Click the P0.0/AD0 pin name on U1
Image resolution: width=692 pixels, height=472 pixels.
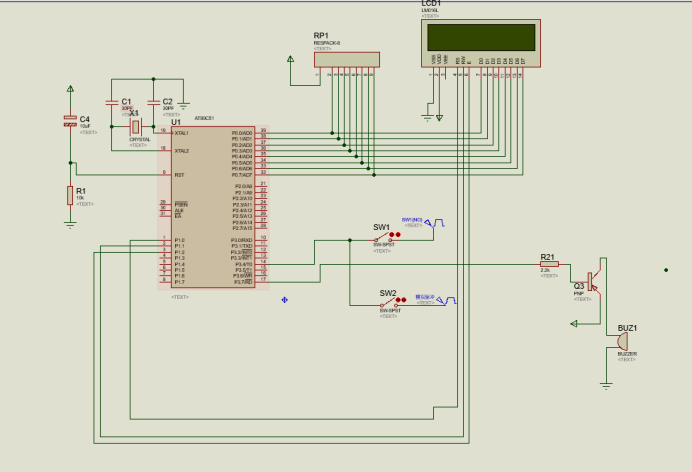(242, 133)
